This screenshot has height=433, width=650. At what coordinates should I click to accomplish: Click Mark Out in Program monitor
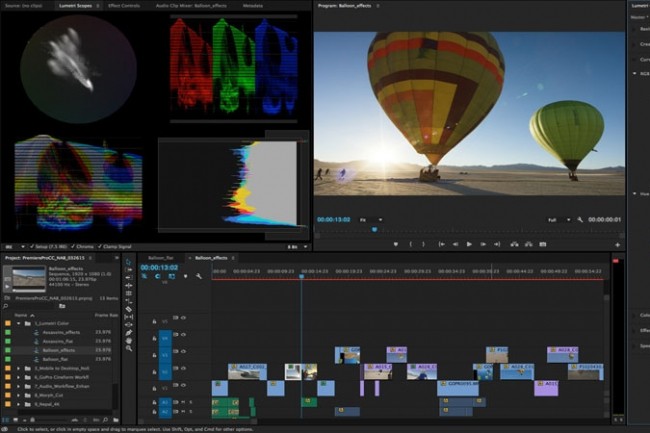(x=423, y=244)
